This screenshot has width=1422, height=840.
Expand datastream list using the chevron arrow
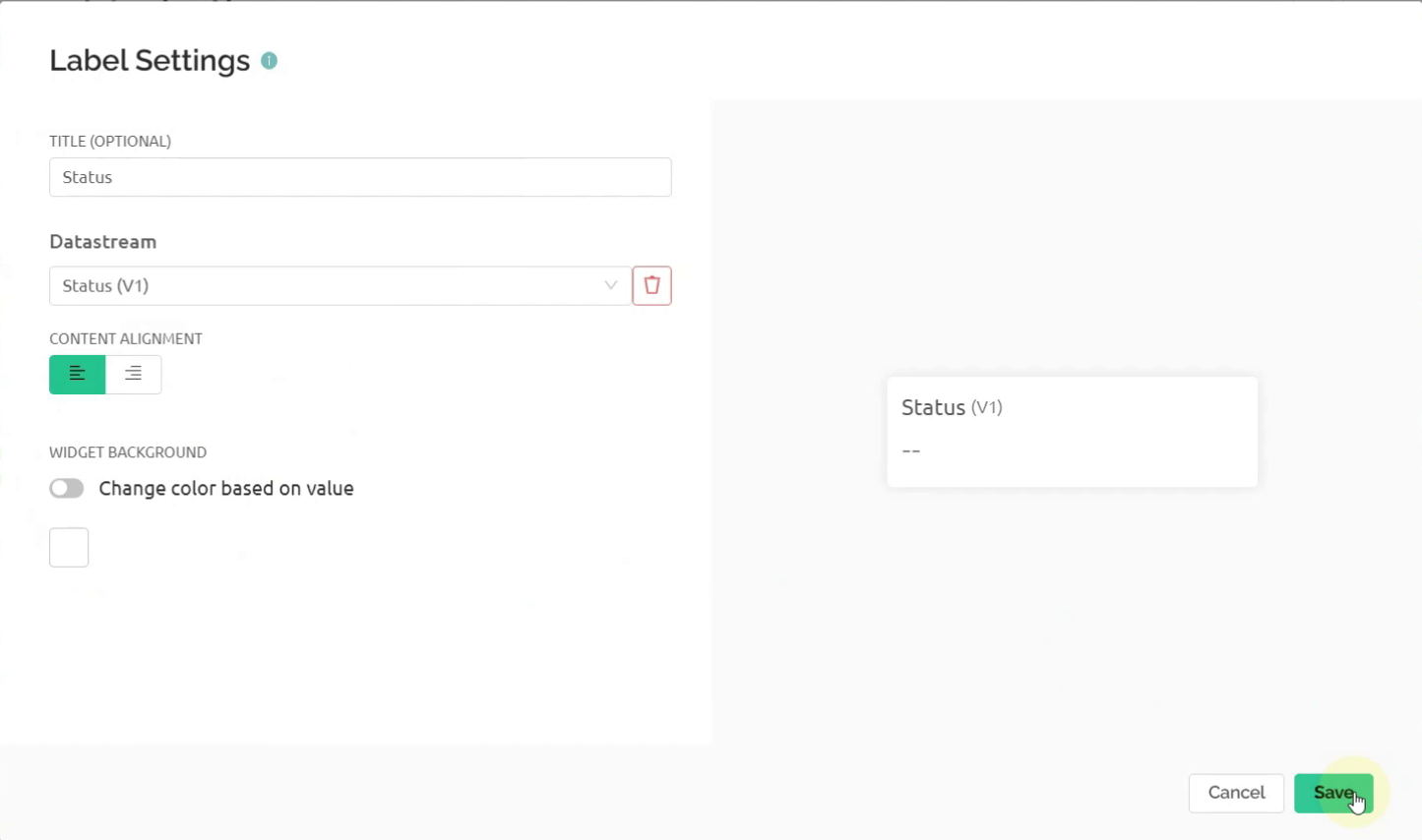click(x=610, y=285)
